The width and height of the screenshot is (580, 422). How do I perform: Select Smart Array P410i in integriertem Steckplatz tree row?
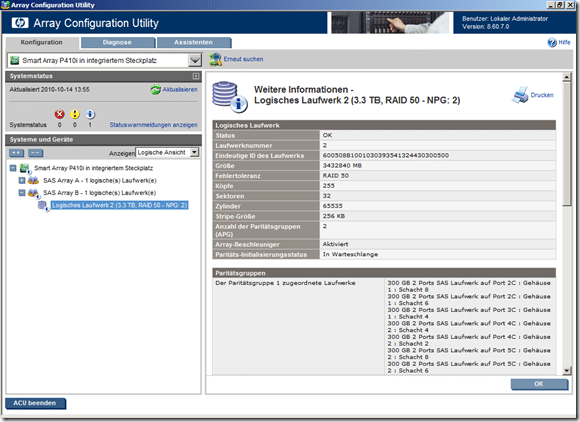pyautogui.click(x=94, y=168)
